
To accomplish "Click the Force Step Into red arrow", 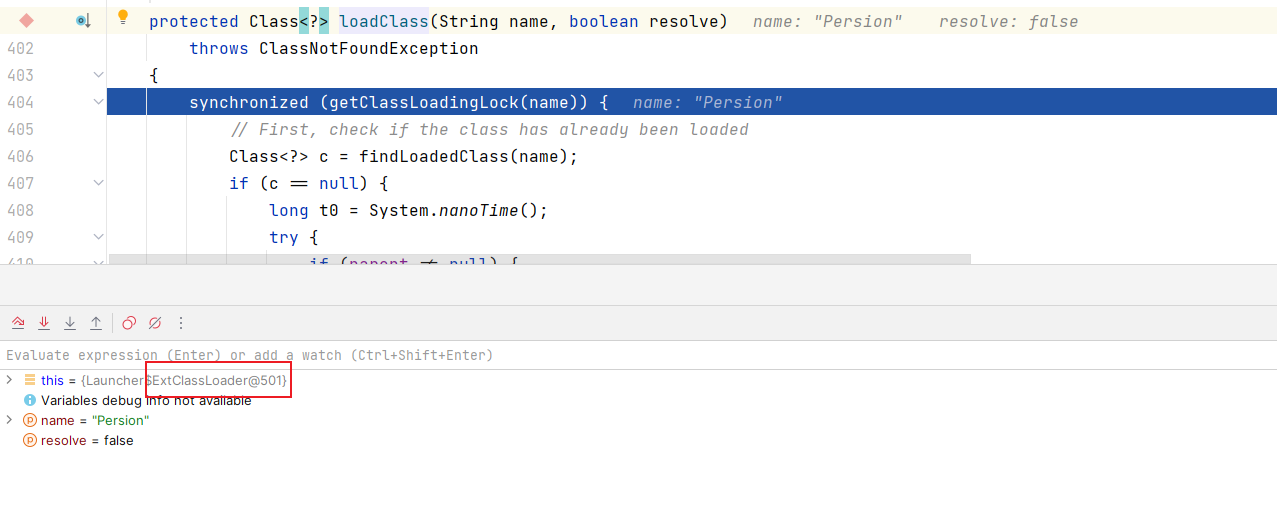I will pos(44,323).
